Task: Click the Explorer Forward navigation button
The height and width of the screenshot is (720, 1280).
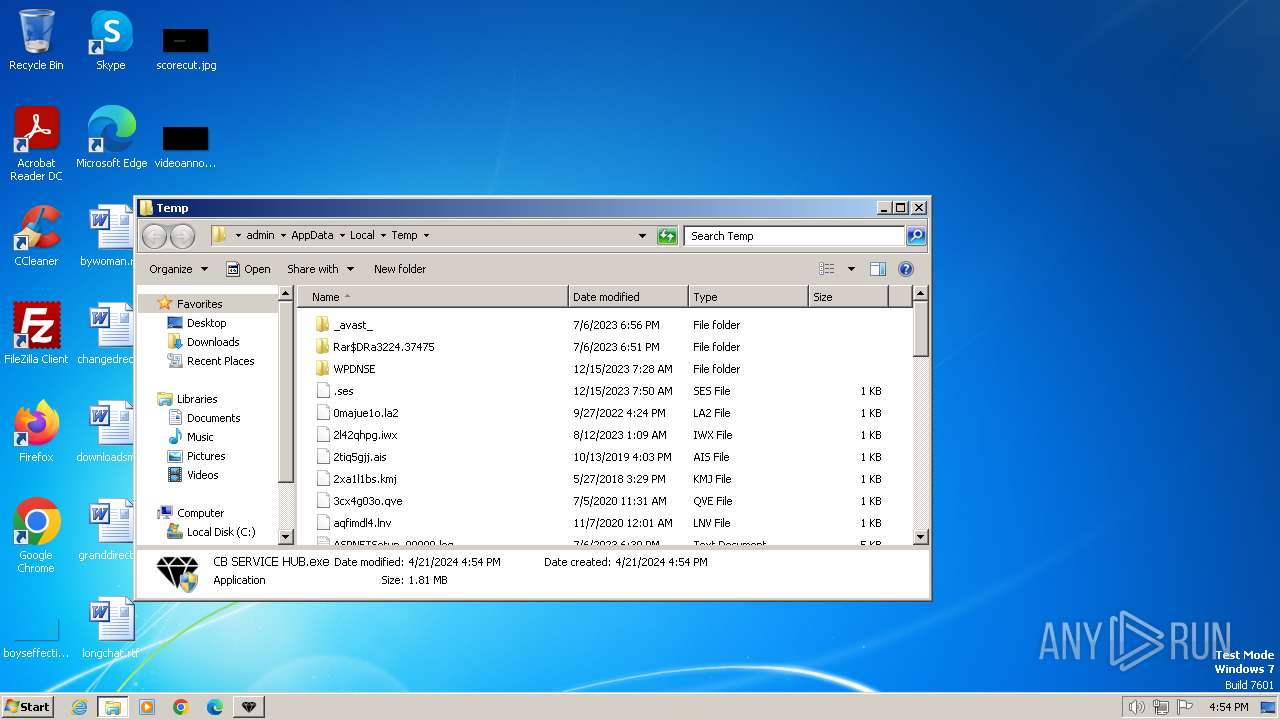Action: point(182,236)
